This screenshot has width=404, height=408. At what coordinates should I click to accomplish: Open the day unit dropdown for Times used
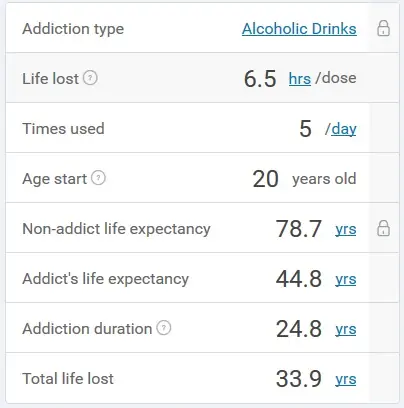[x=344, y=129]
